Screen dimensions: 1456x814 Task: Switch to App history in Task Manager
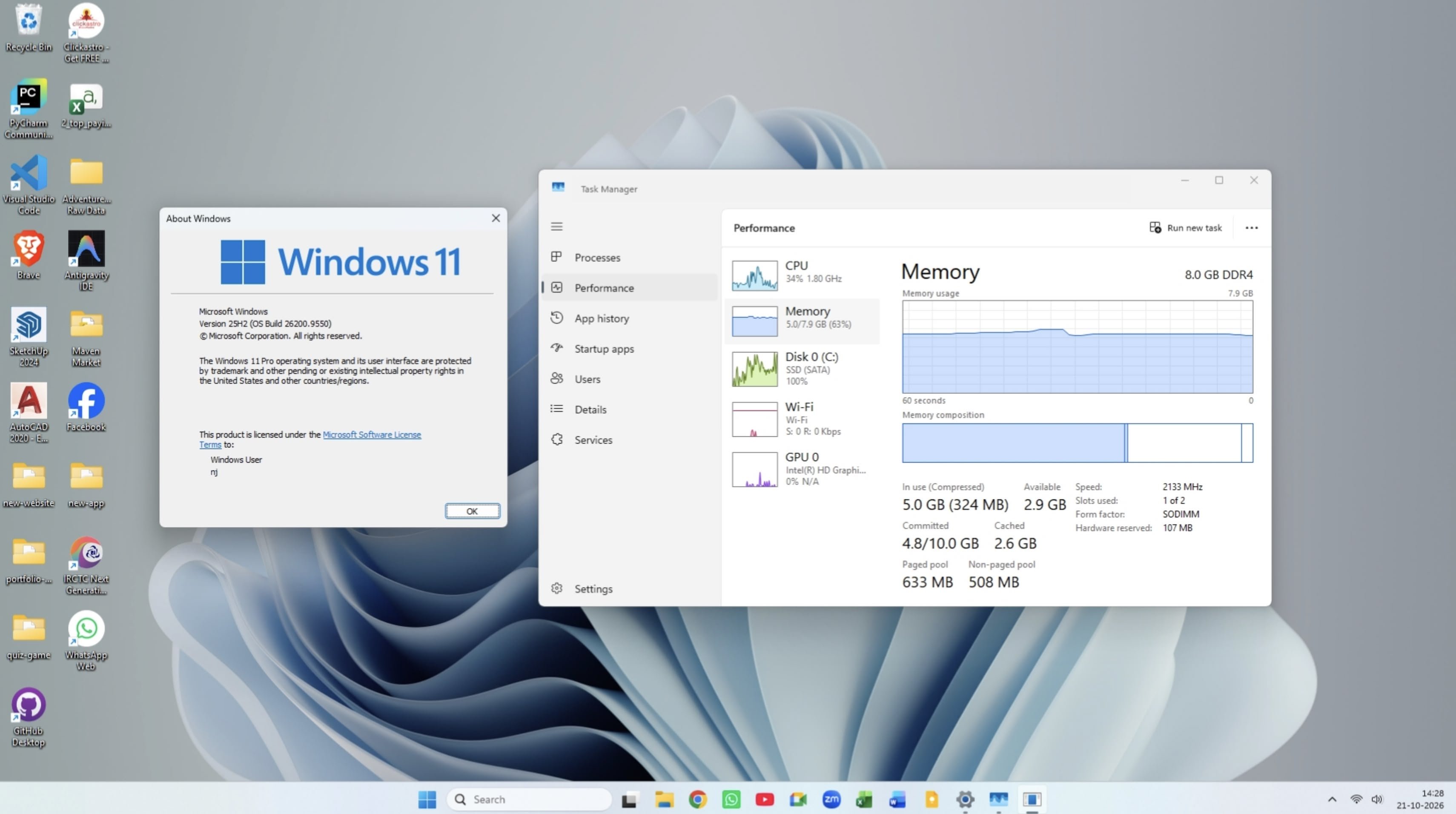630,318
